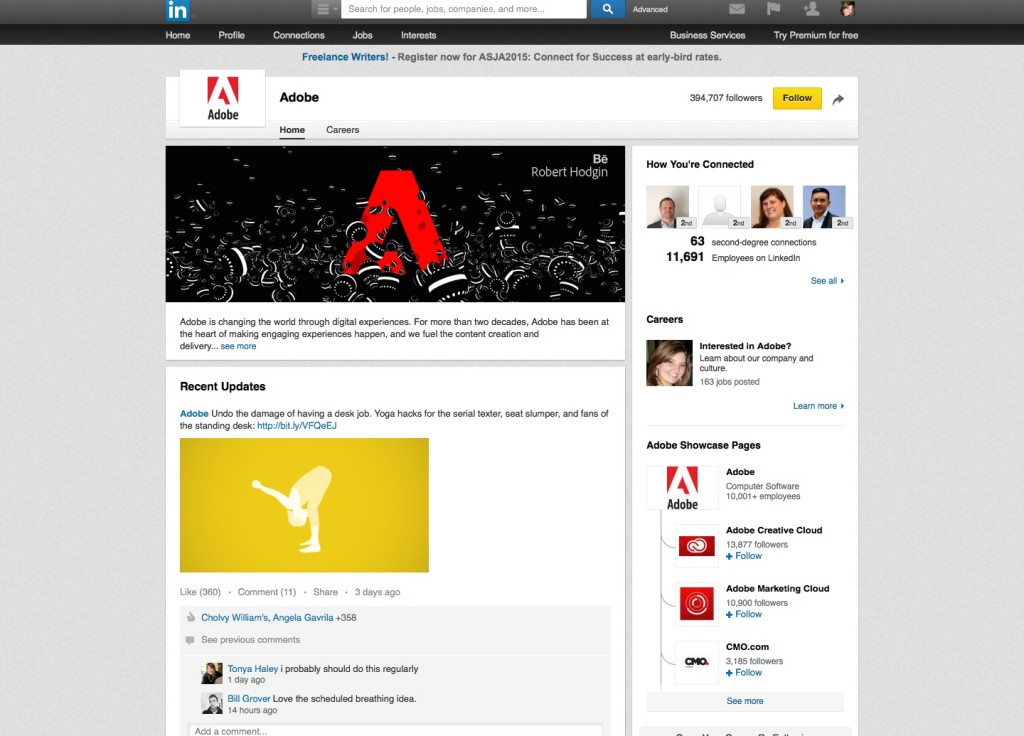The width and height of the screenshot is (1024, 736).
Task: Click the LinkedIn logo icon
Action: [x=177, y=10]
